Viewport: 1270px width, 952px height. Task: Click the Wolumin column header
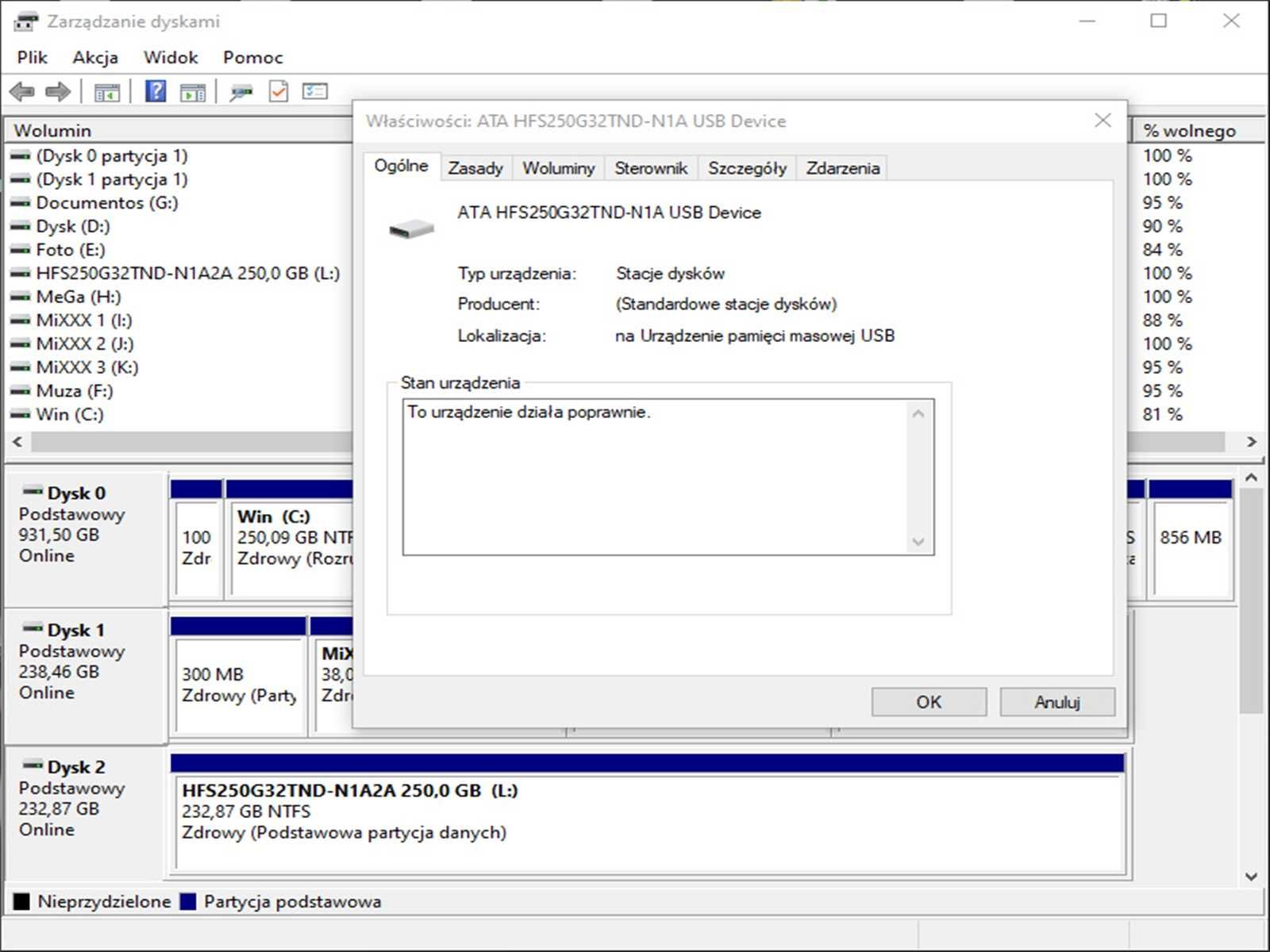[x=179, y=130]
